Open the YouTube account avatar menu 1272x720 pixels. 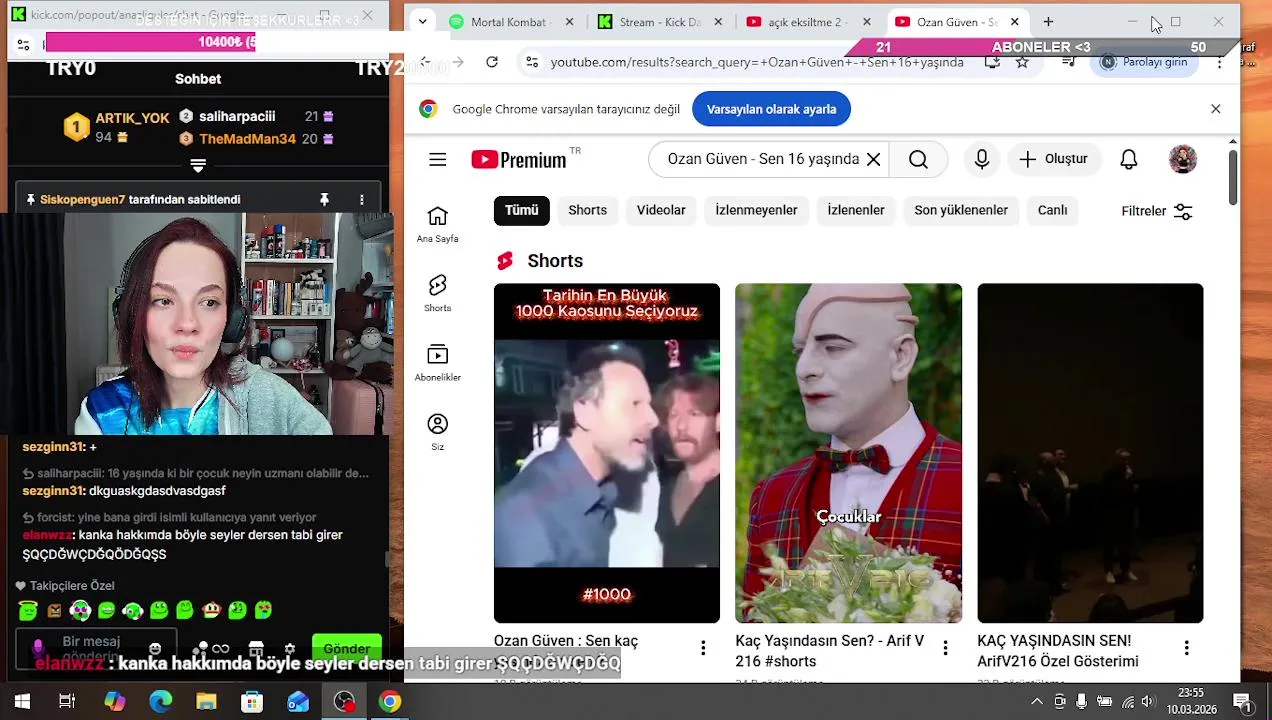[1183, 159]
